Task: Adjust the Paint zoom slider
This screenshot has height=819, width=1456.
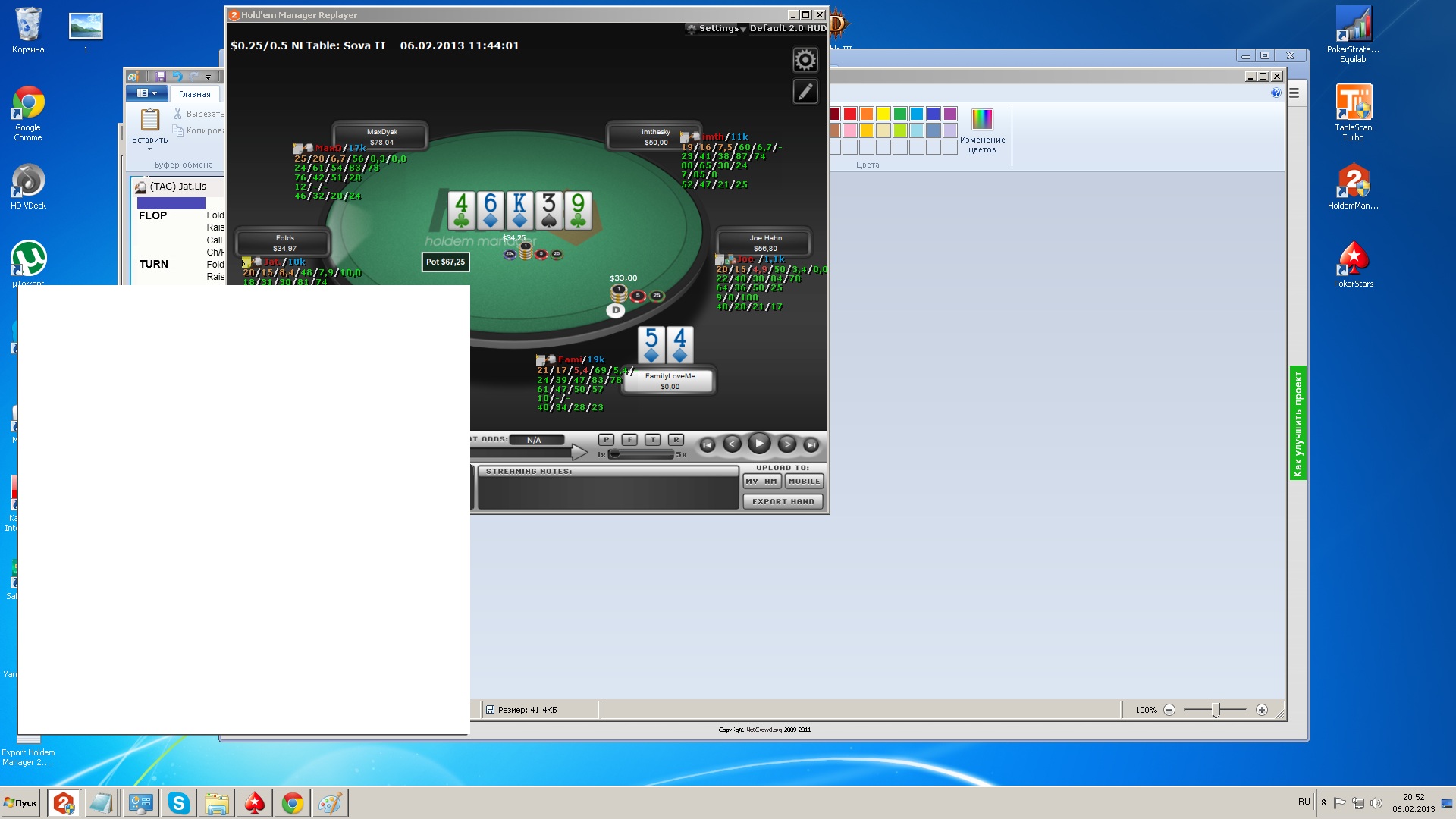Action: click(x=1216, y=710)
